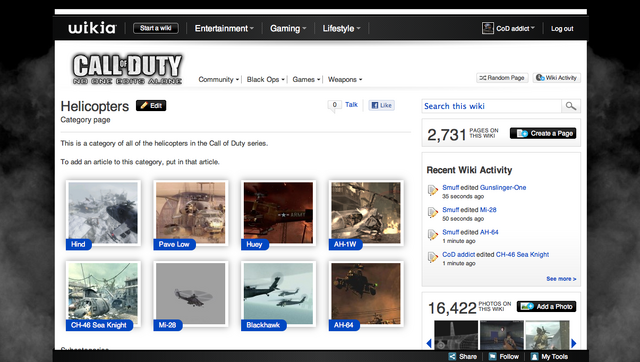Open the Pave Low helicopter thumbnail

coord(191,214)
